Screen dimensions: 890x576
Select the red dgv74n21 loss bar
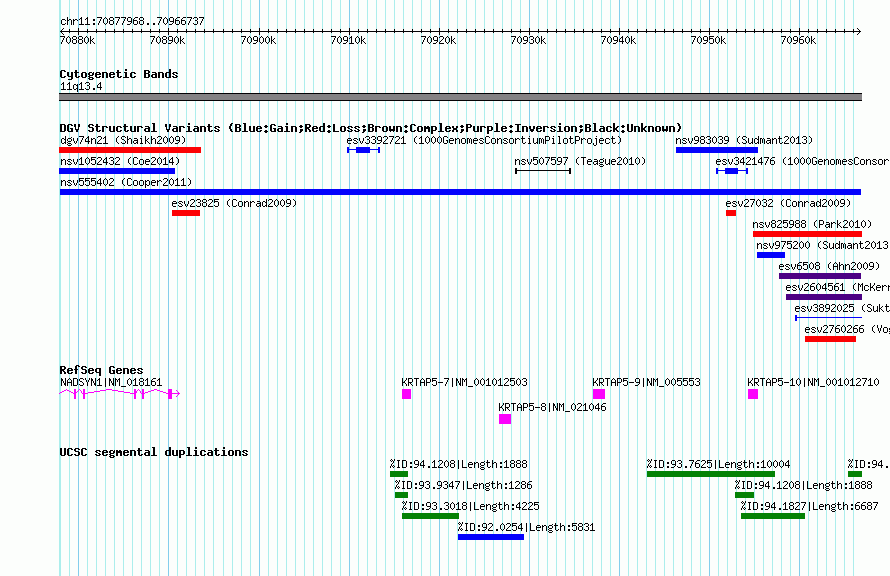[x=130, y=150]
